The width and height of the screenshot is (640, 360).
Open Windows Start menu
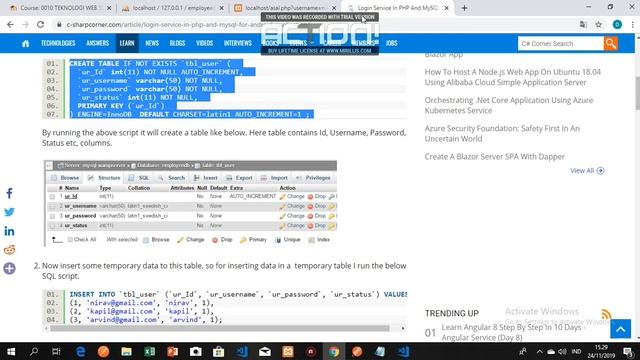pyautogui.click(x=11, y=351)
